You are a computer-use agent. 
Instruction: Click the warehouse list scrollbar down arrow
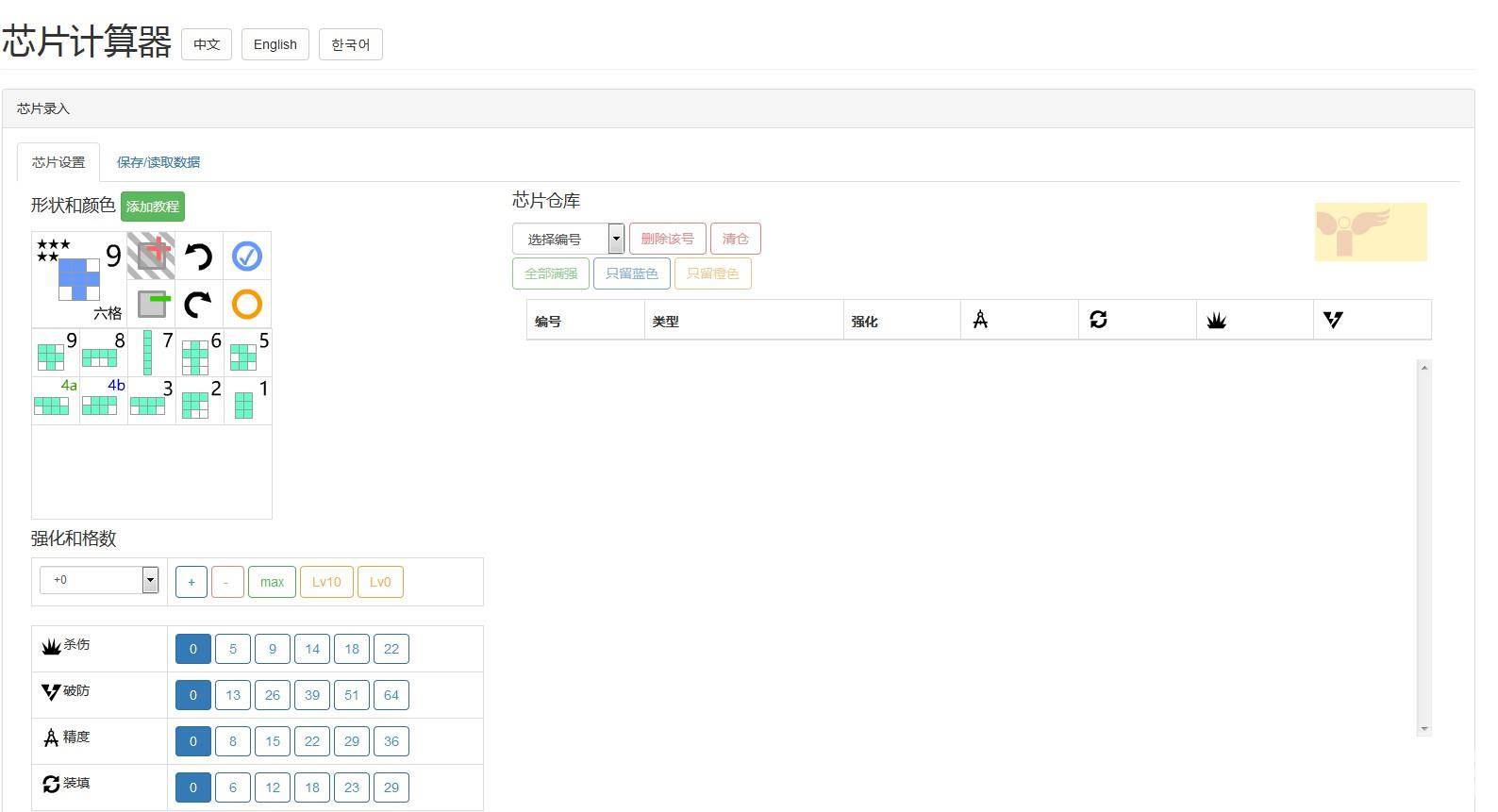(x=1424, y=729)
